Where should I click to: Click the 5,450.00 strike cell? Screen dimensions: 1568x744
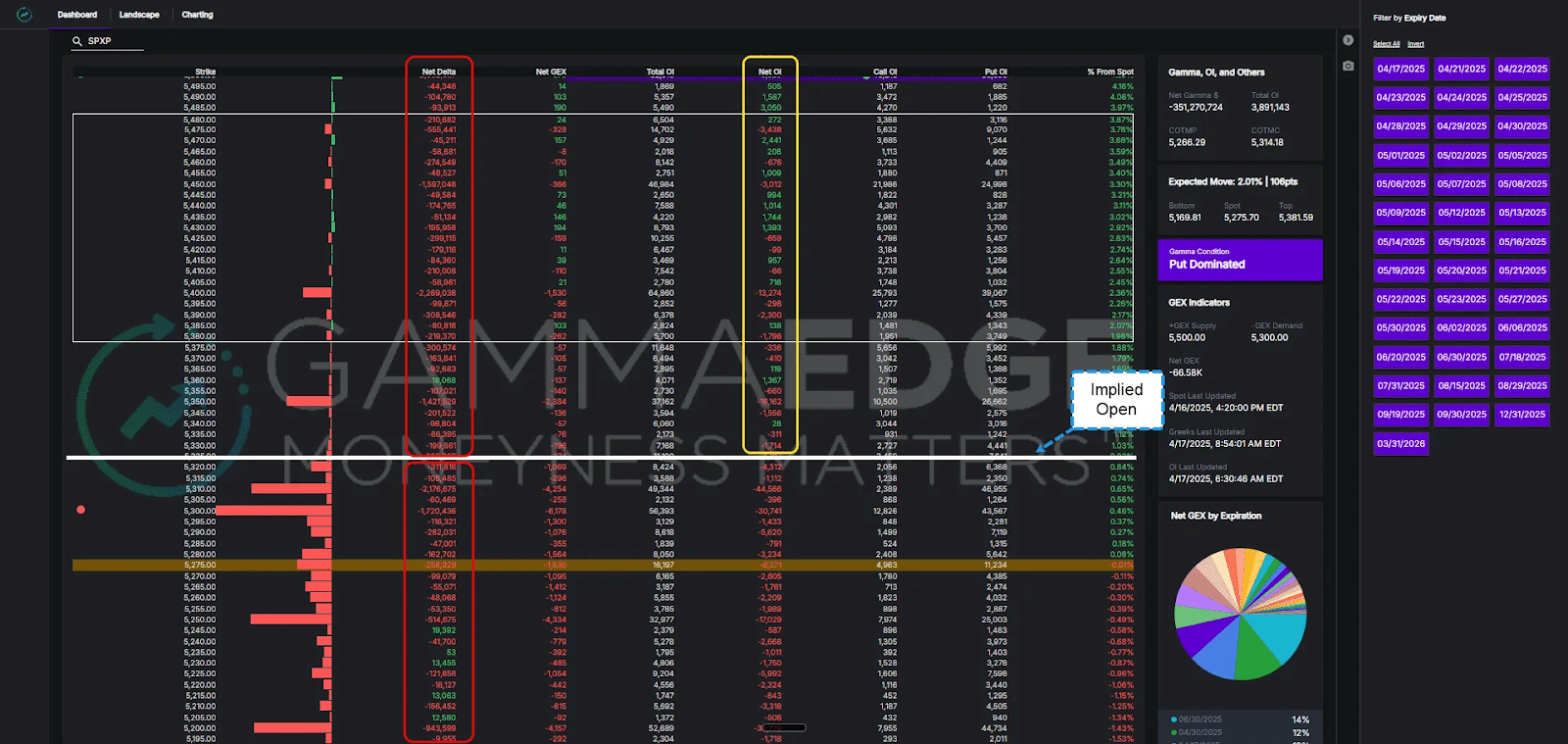coord(200,184)
